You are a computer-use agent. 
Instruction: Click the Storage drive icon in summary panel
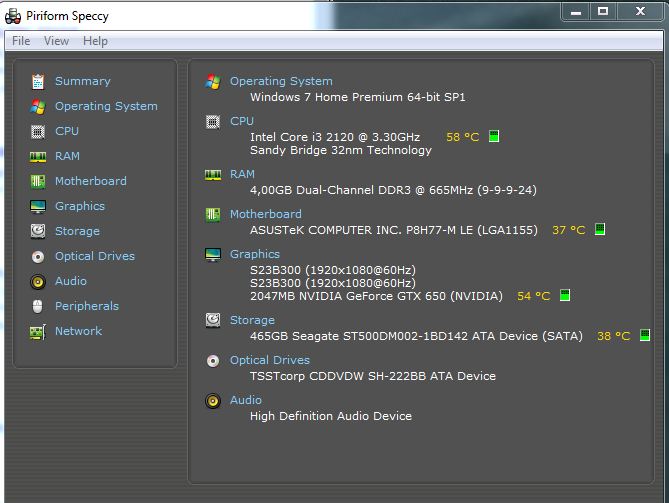pos(212,320)
